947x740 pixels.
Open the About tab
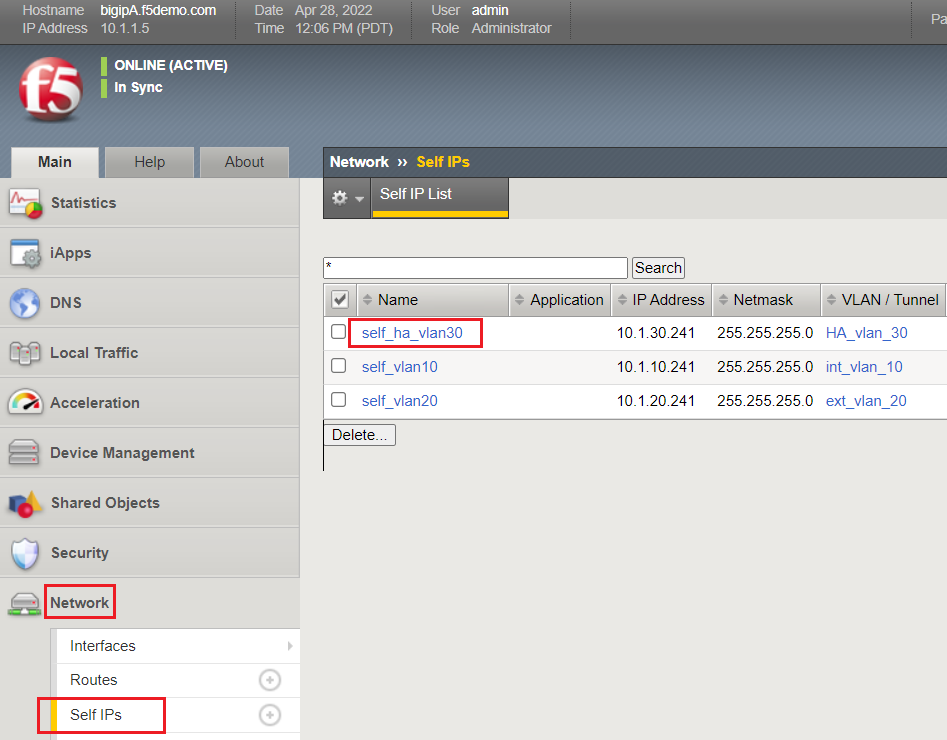pos(245,162)
